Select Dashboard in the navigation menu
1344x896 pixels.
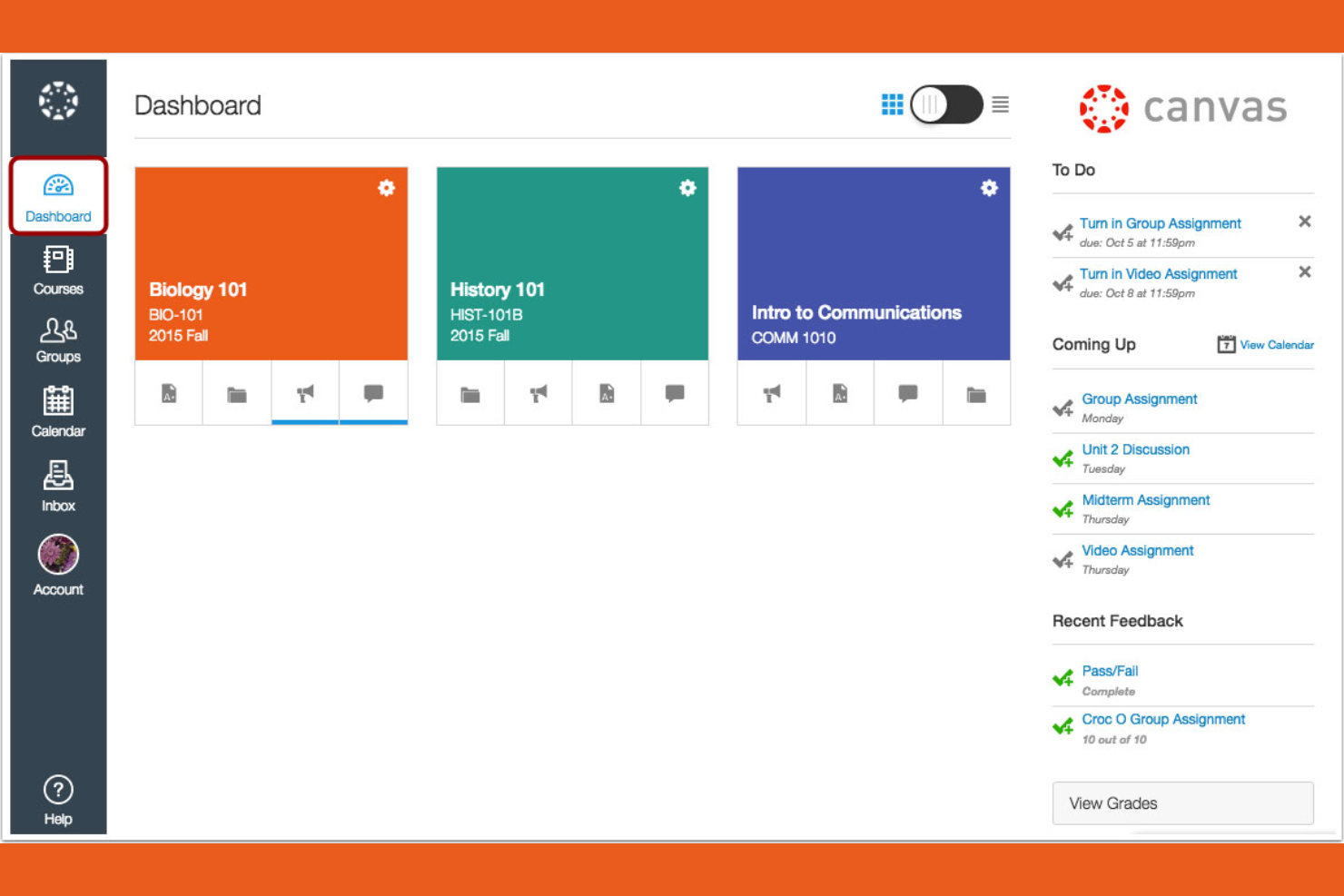57,194
